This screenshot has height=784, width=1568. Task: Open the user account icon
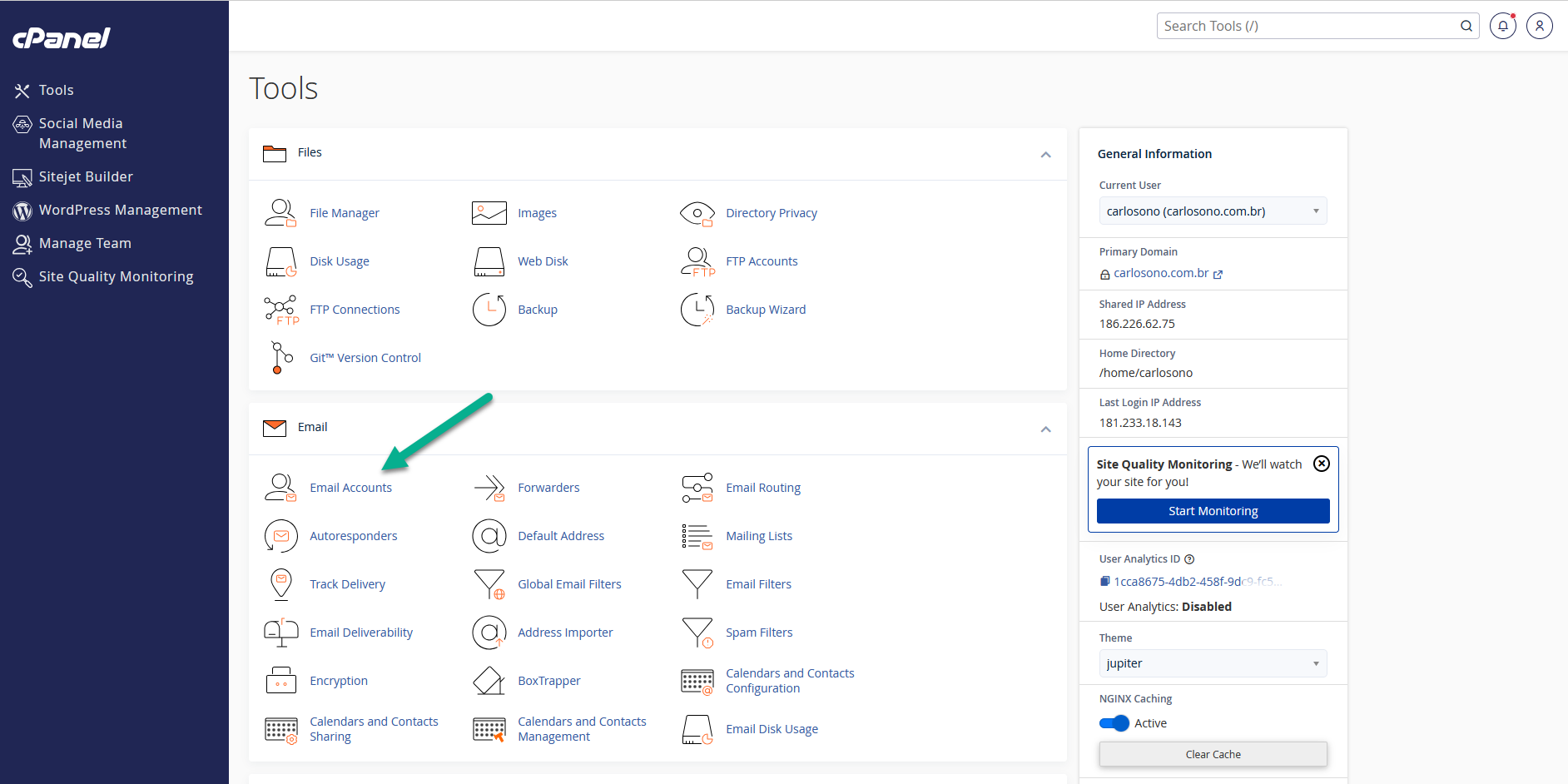pyautogui.click(x=1540, y=26)
